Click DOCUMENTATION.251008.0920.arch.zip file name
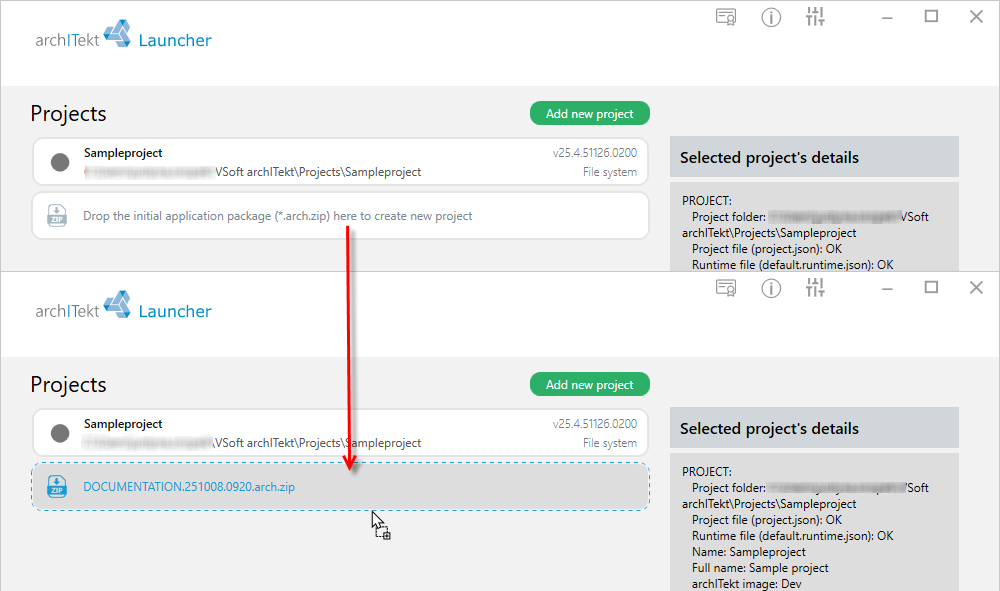The image size is (1000, 591). point(189,487)
